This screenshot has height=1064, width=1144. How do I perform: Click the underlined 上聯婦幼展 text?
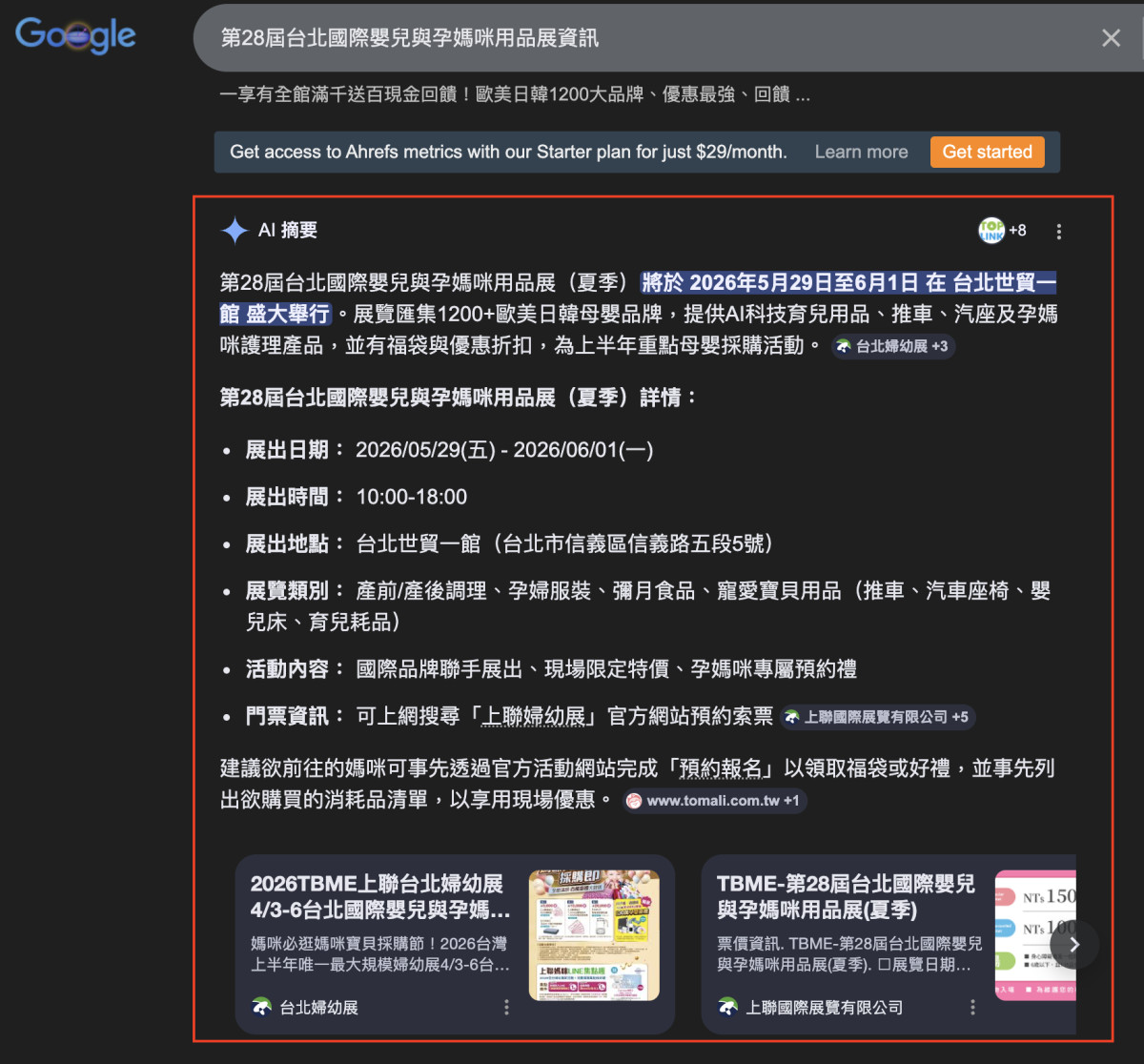pyautogui.click(x=535, y=717)
